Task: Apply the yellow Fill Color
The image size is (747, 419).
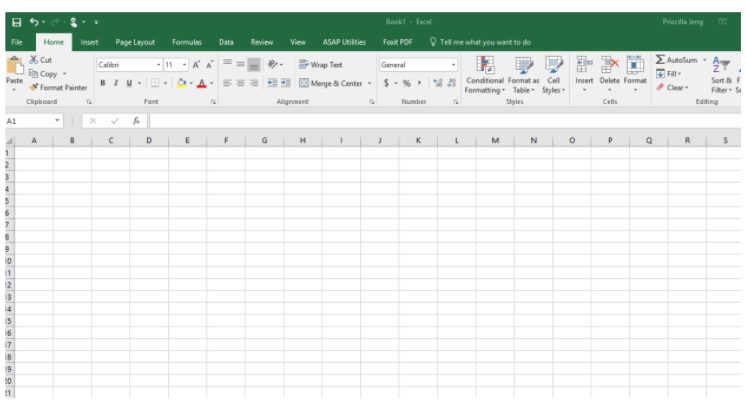Action: click(x=182, y=83)
